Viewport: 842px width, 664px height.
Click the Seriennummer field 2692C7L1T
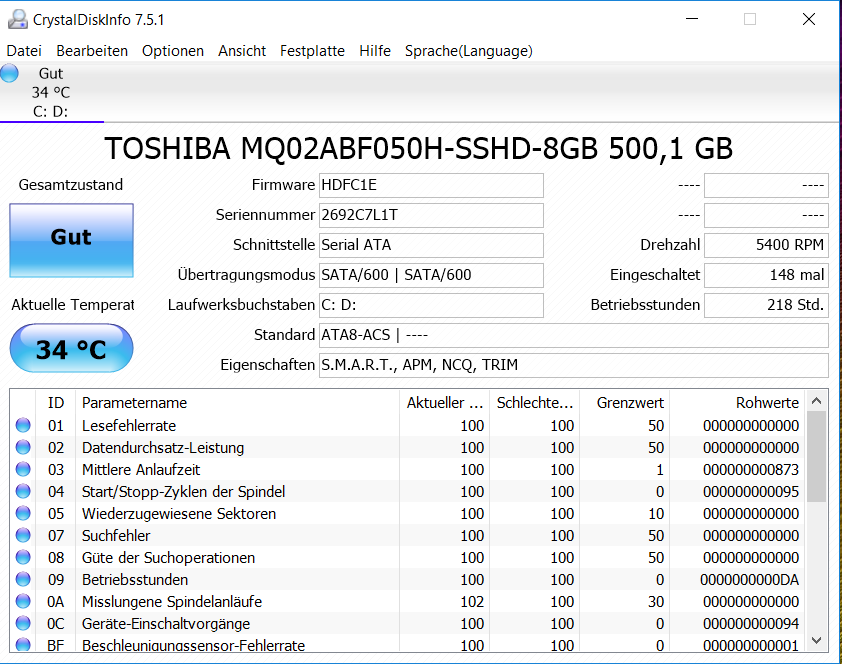click(x=431, y=215)
